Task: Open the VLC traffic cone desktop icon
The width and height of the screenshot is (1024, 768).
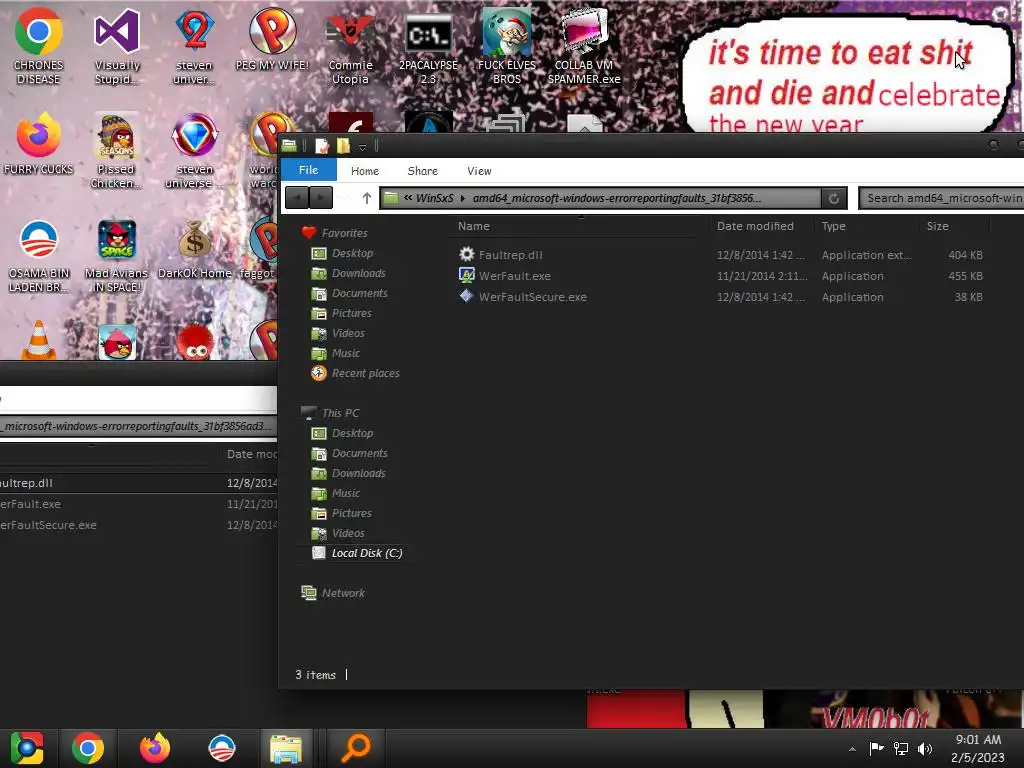Action: [x=38, y=340]
